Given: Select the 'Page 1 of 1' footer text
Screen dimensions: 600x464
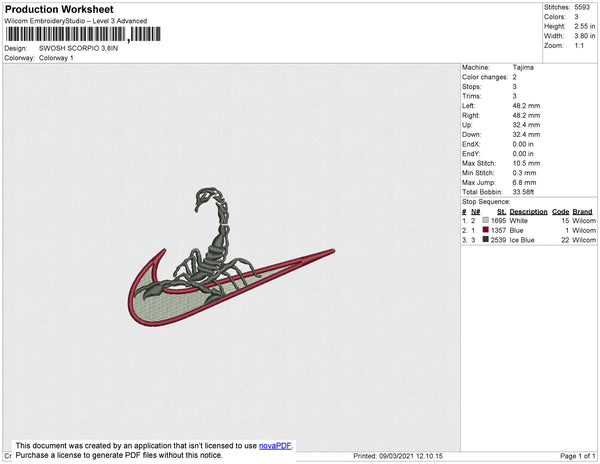Looking at the screenshot, I should (578, 456).
